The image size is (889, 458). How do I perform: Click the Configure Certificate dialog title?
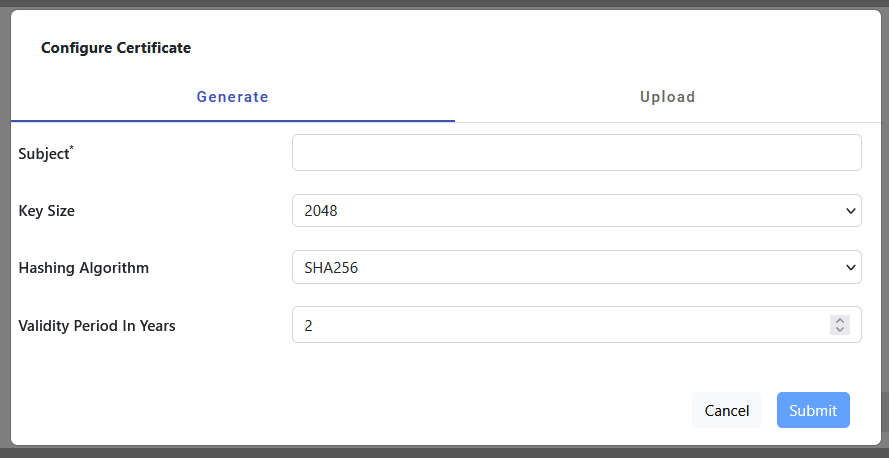click(x=116, y=47)
